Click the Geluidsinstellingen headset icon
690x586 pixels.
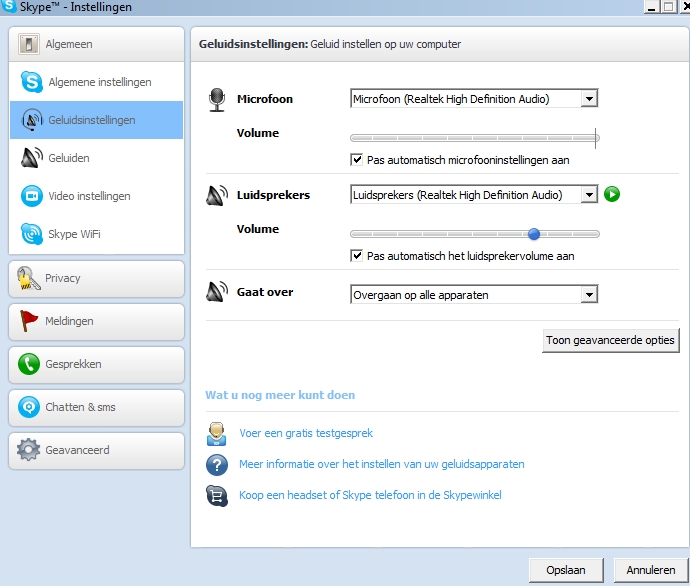32,120
